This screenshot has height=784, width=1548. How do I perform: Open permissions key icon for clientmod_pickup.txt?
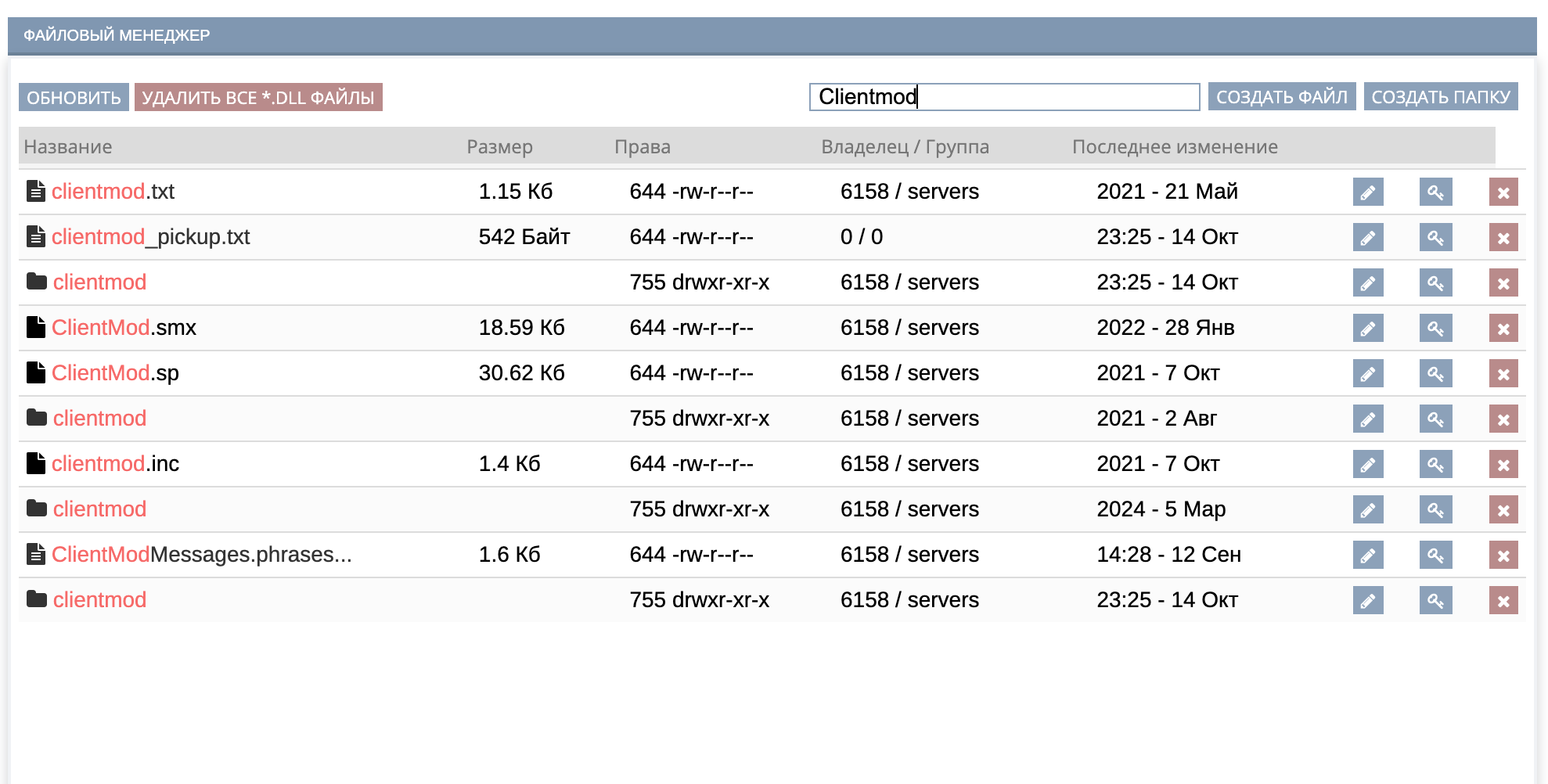[x=1435, y=237]
